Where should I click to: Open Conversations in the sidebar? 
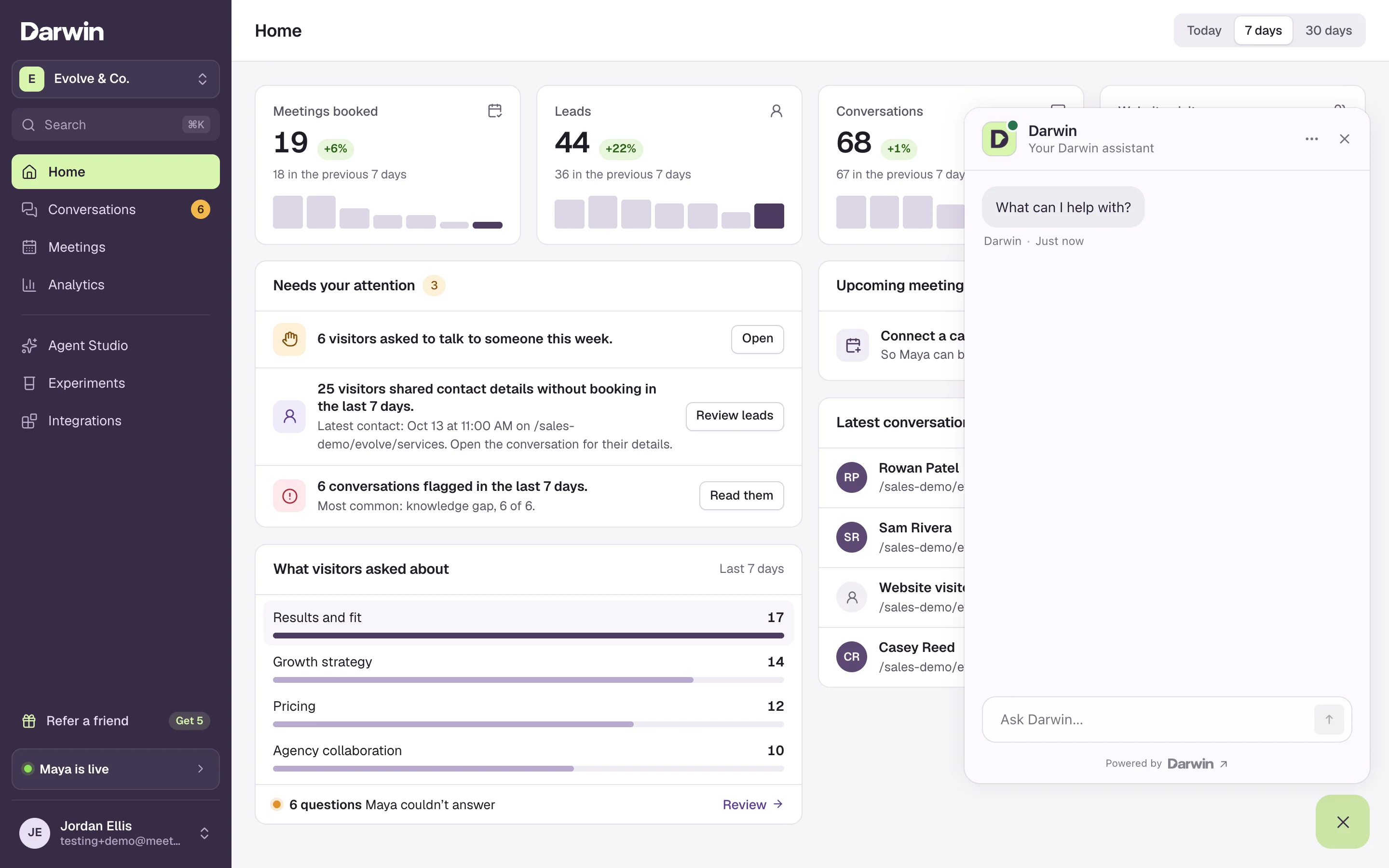pyautogui.click(x=115, y=210)
